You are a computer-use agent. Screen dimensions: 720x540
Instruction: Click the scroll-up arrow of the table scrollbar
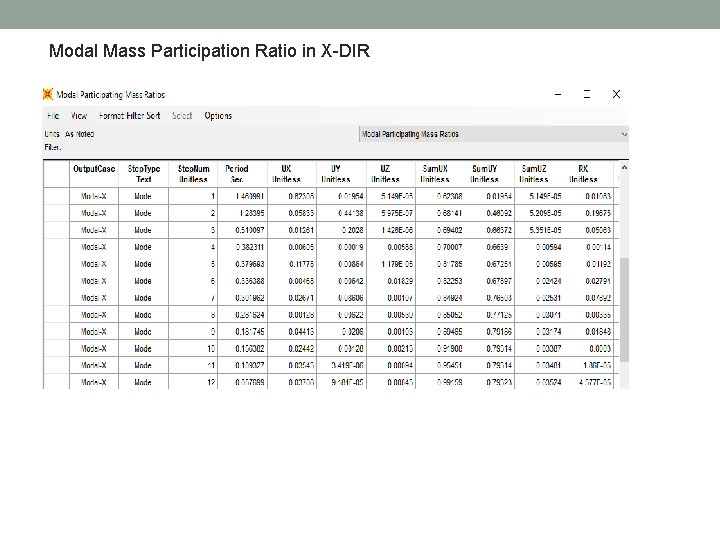(x=624, y=168)
